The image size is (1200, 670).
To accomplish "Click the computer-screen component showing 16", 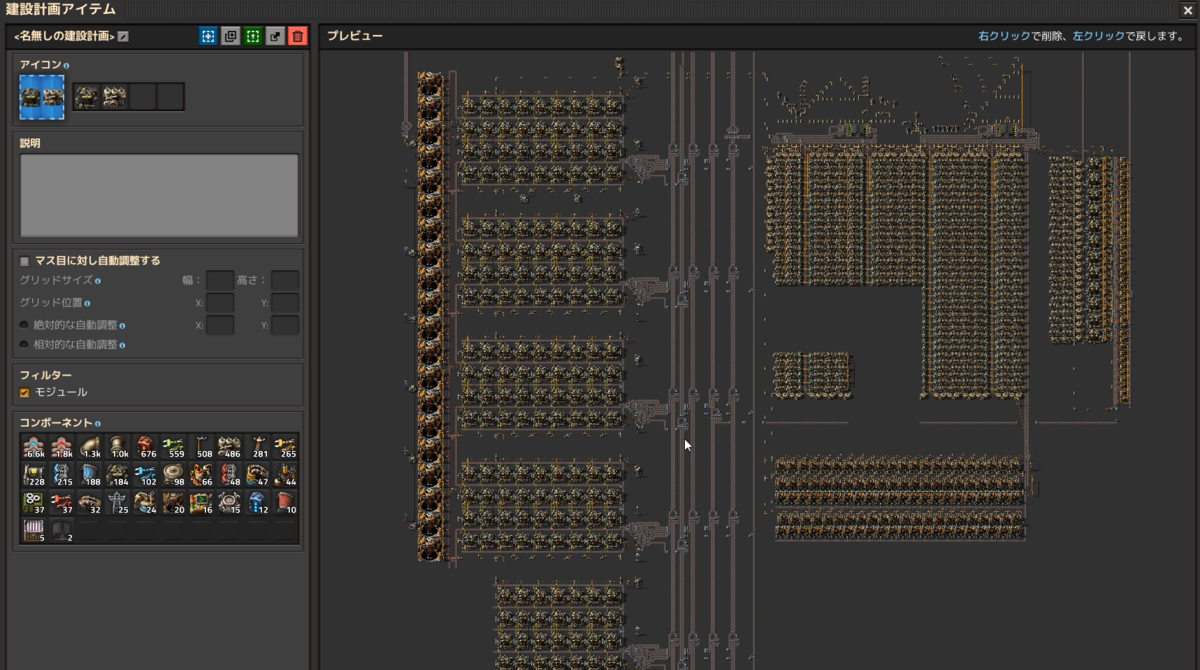I will point(202,502).
